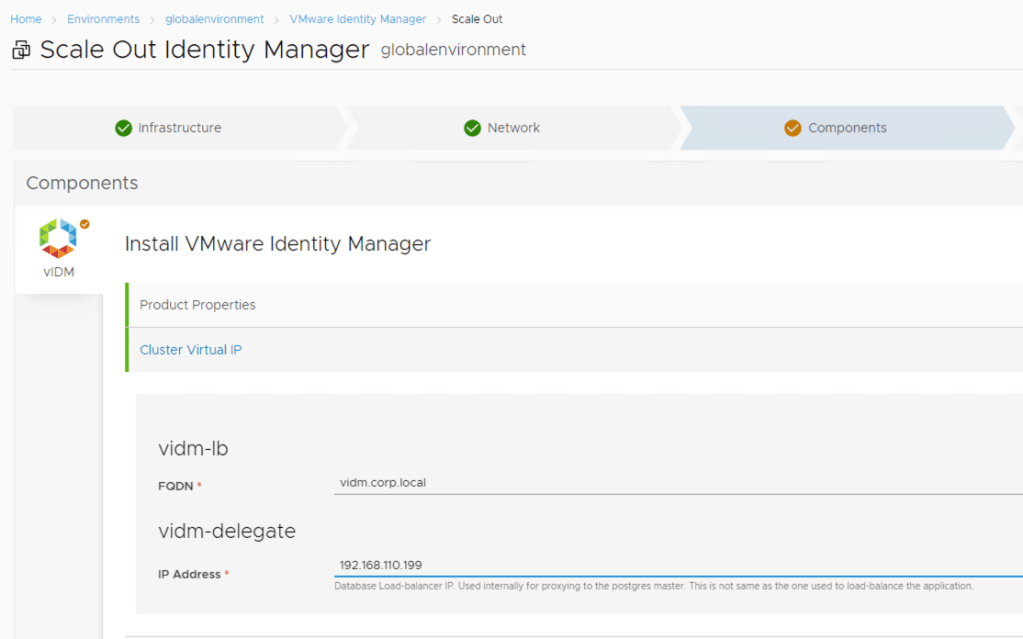Open the Infrastructure wizard step
This screenshot has width=1023, height=639.
click(x=180, y=128)
